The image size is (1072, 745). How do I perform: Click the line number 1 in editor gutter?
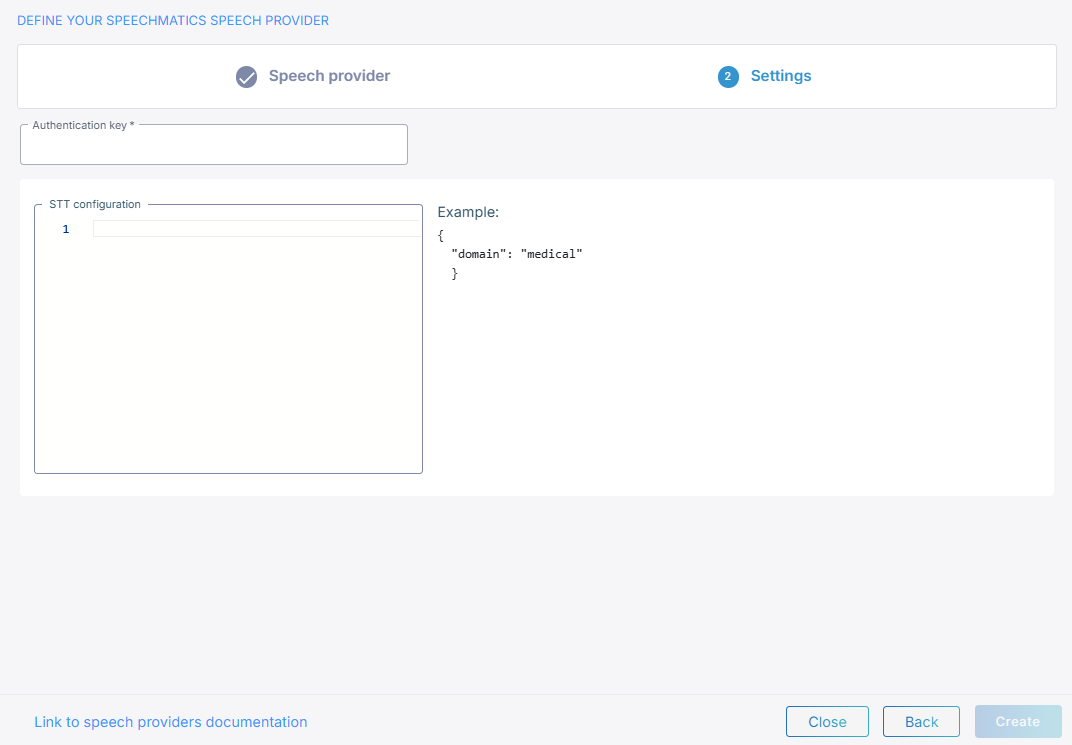tap(66, 229)
